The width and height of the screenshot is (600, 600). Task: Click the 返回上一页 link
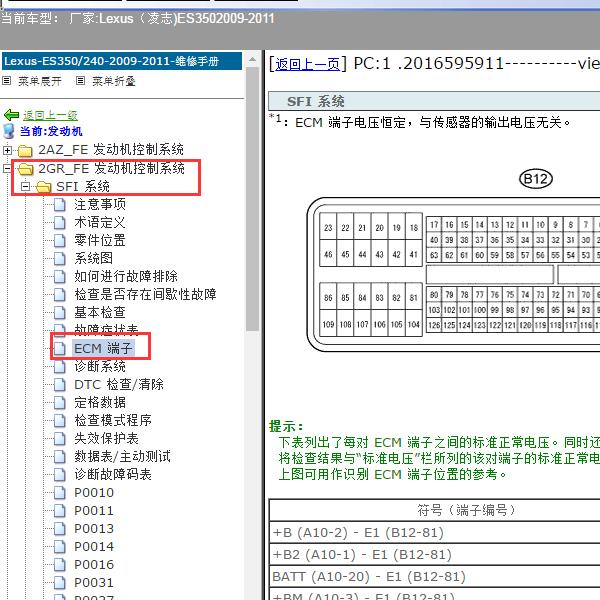tap(307, 64)
